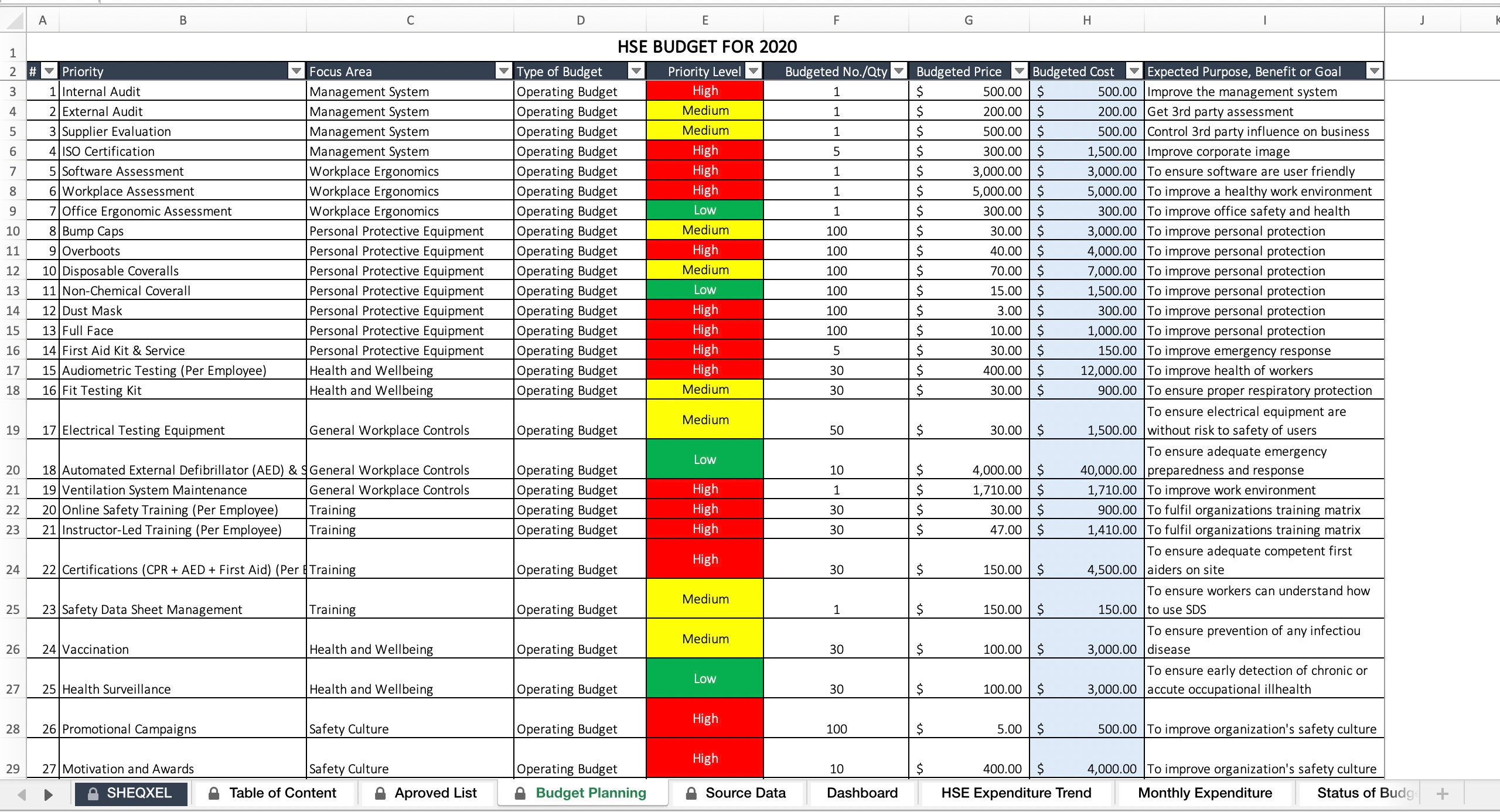1500x812 pixels.
Task: Switch to the HSE Expenditure Trend tab
Action: 1016,793
